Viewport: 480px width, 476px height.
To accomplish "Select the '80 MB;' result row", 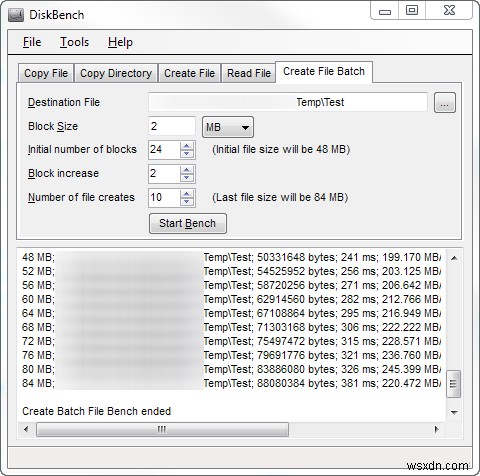I will click(231, 369).
